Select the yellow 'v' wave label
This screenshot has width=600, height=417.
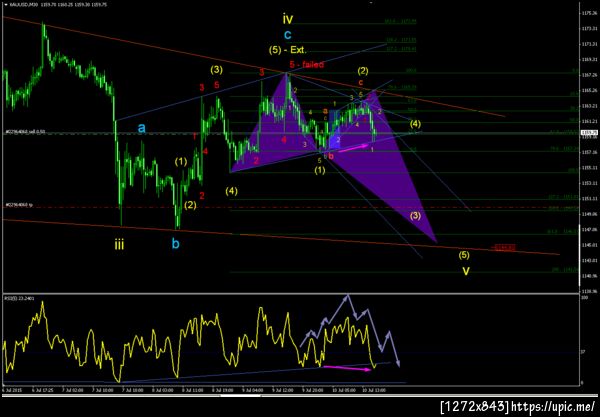466,271
